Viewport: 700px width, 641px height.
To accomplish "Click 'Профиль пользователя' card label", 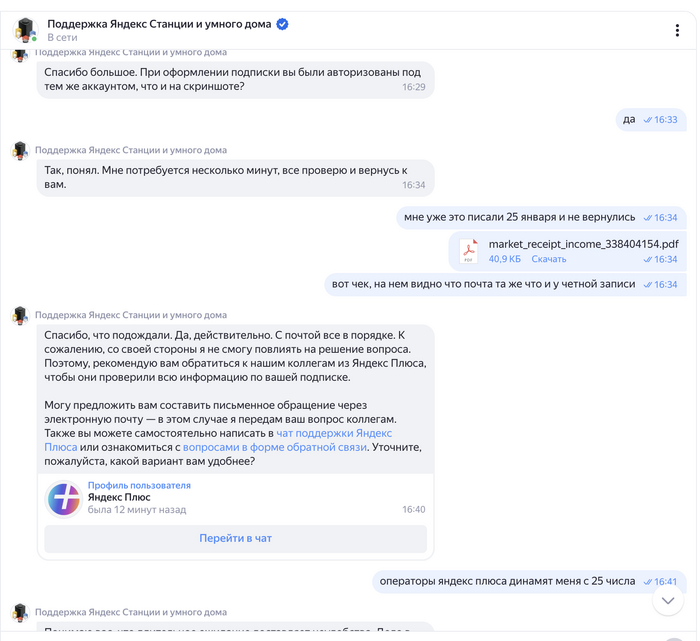I will (139, 485).
